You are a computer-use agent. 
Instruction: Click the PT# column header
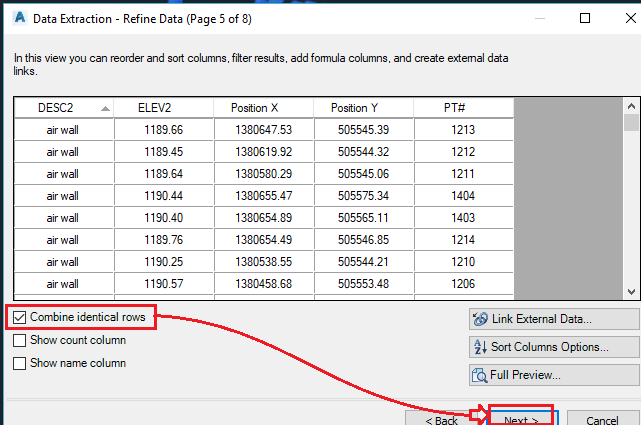point(464,108)
